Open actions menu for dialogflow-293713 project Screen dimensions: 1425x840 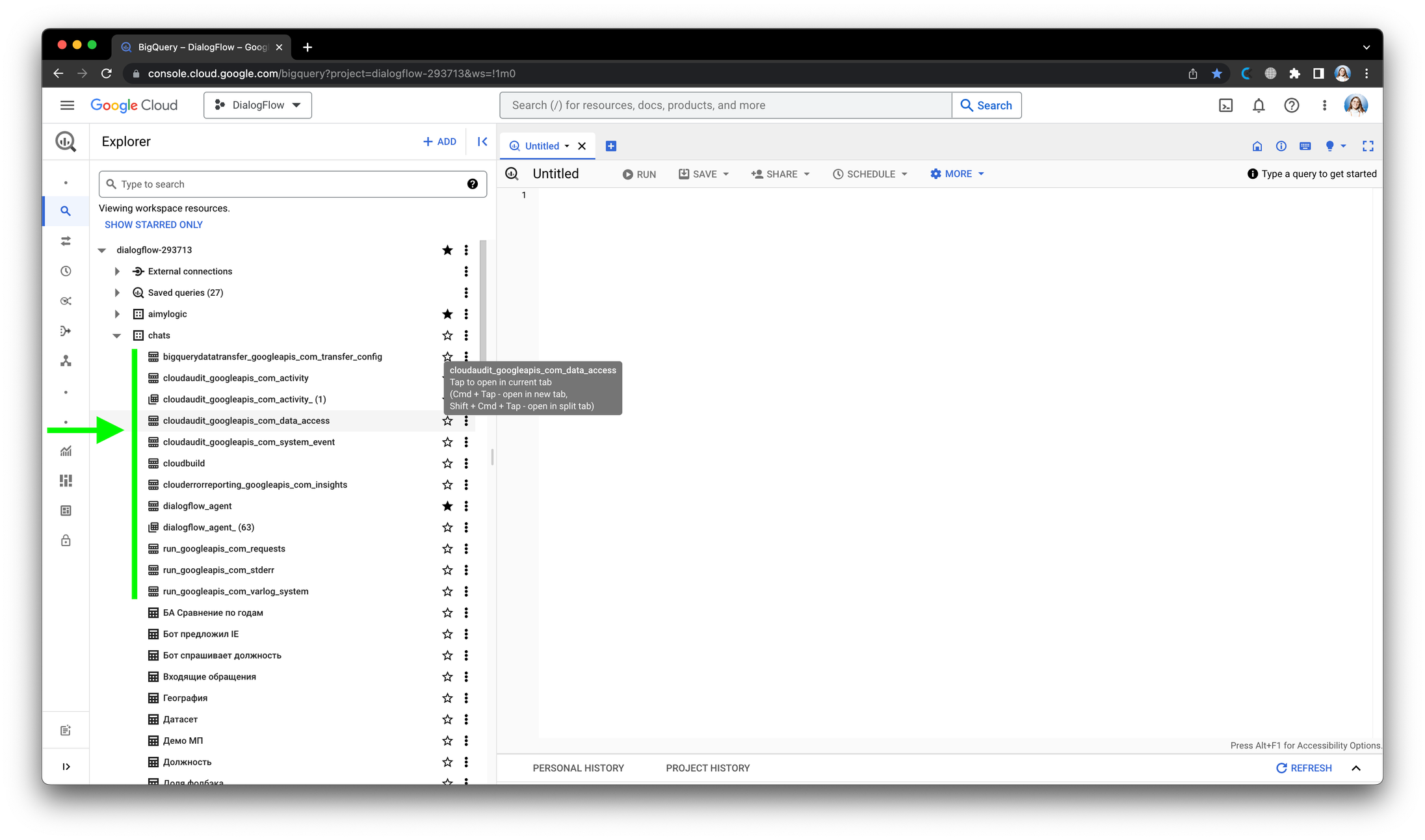(466, 250)
